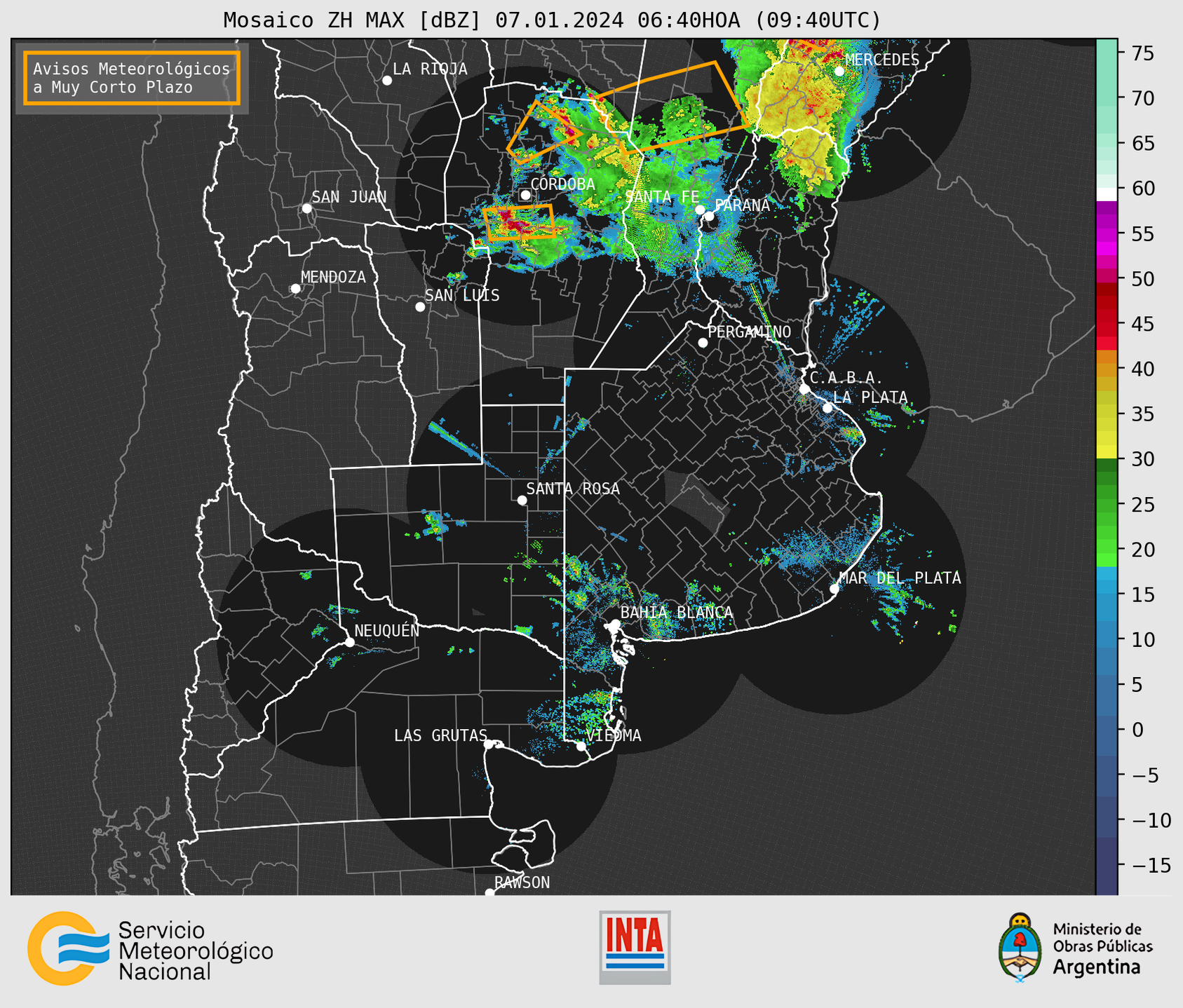Click the white dot marking Neuquén
The image size is (1183, 1008).
tap(349, 642)
